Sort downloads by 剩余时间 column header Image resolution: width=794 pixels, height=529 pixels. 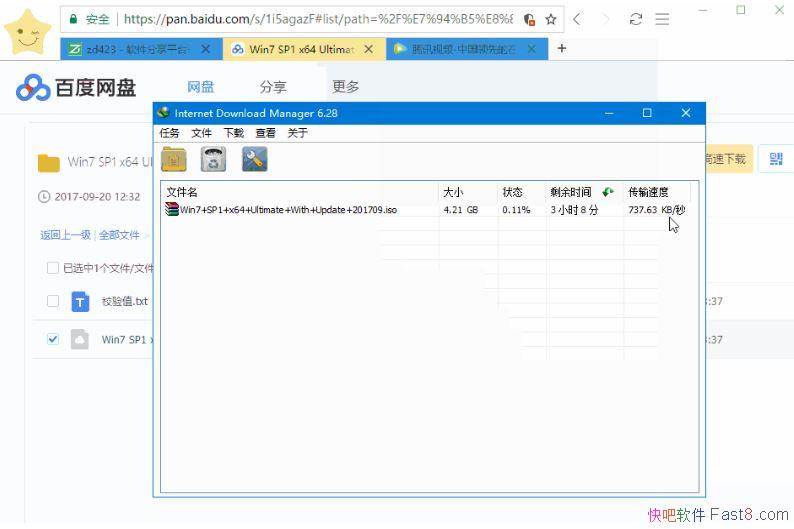point(572,192)
